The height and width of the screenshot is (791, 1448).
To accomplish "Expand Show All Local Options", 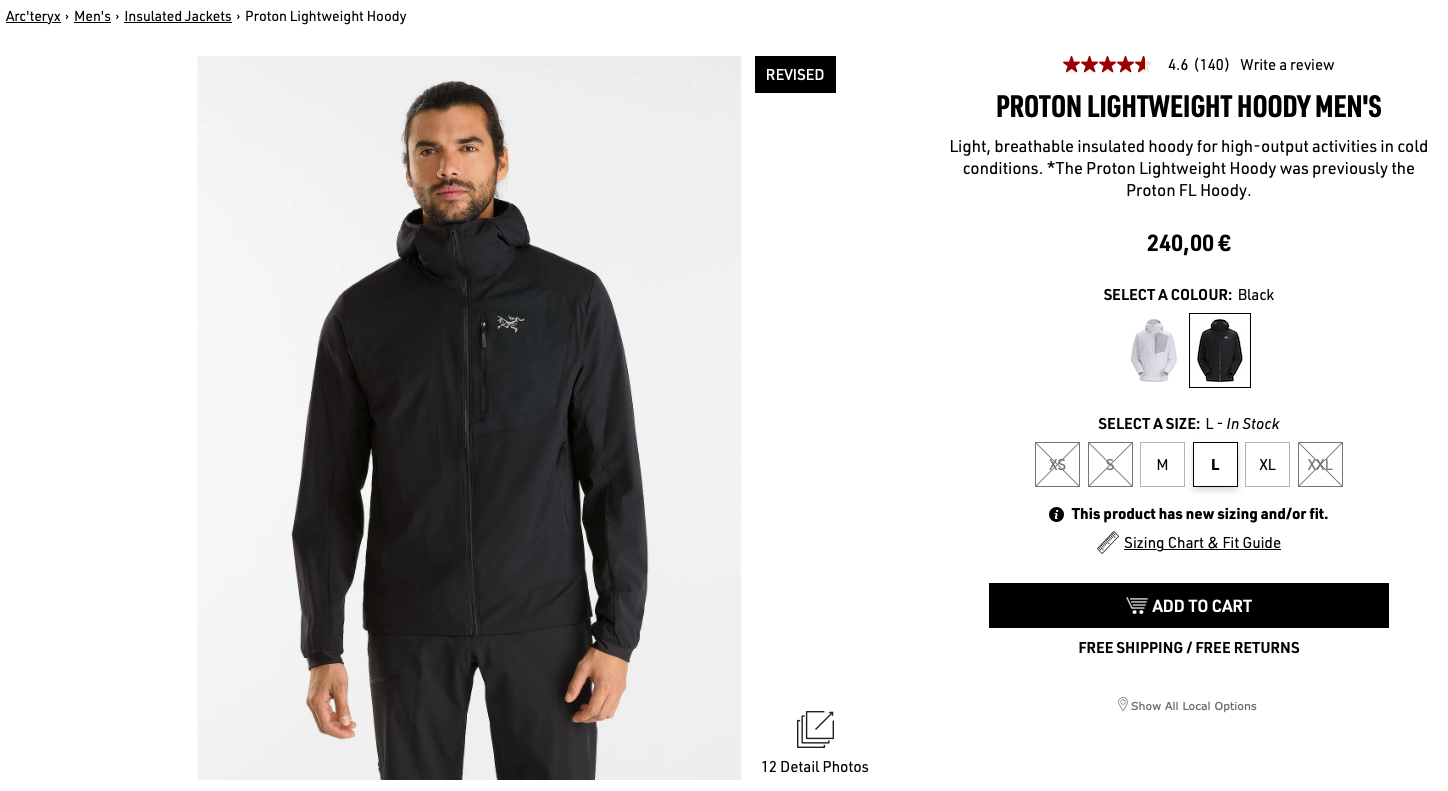I will 1194,706.
